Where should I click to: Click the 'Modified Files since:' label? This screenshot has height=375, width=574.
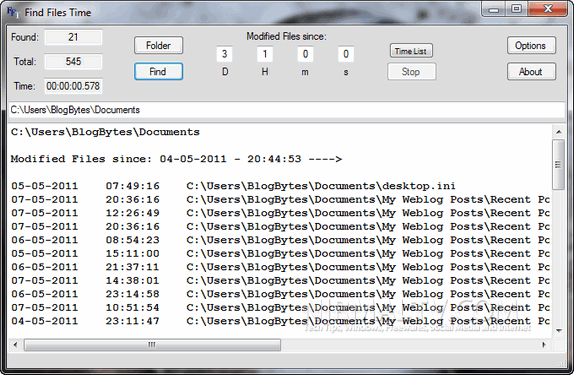pos(286,36)
